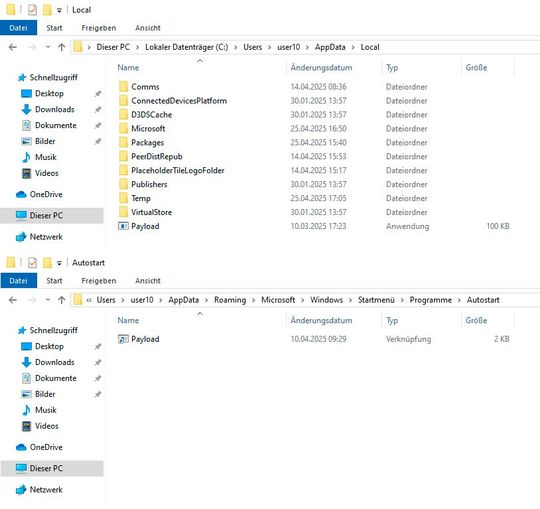Select Dieser PC in Autostart window sidebar

[x=52, y=468]
